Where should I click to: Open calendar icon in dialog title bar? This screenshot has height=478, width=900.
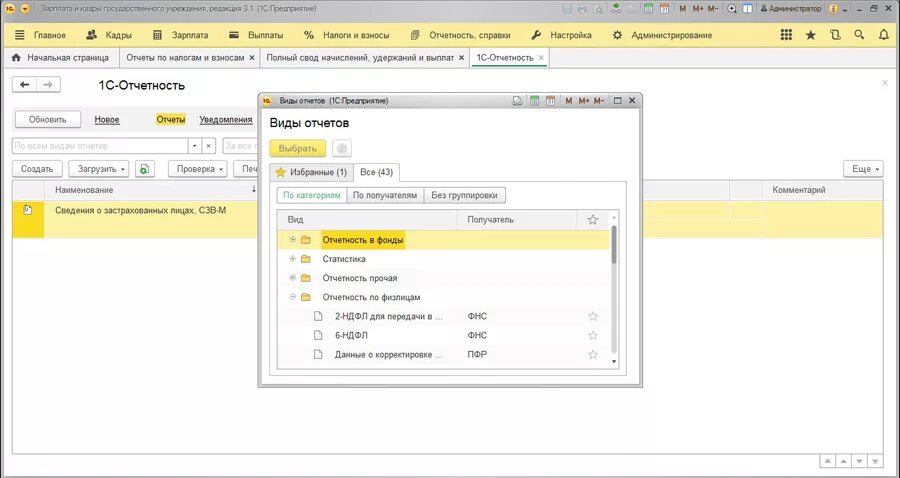[x=550, y=100]
